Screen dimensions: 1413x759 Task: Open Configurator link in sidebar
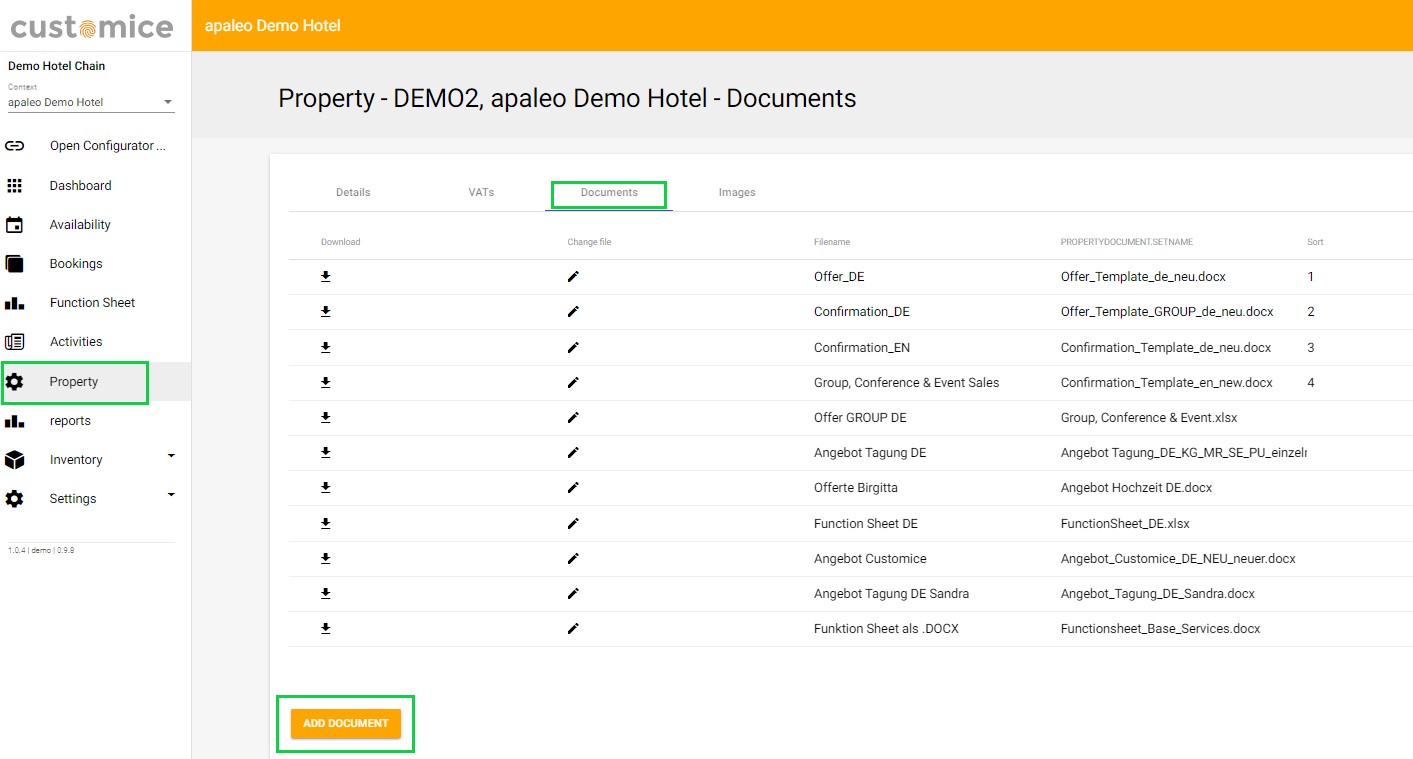pos(108,146)
